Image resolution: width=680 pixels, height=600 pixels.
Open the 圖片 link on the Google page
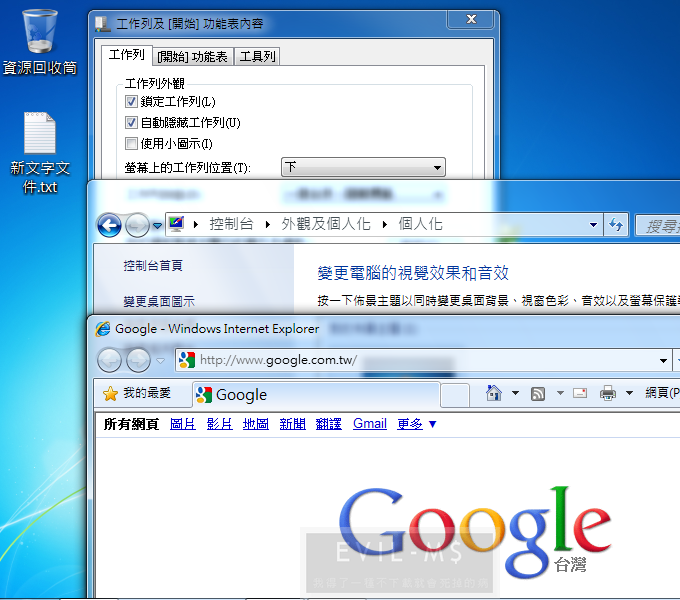pyautogui.click(x=183, y=424)
